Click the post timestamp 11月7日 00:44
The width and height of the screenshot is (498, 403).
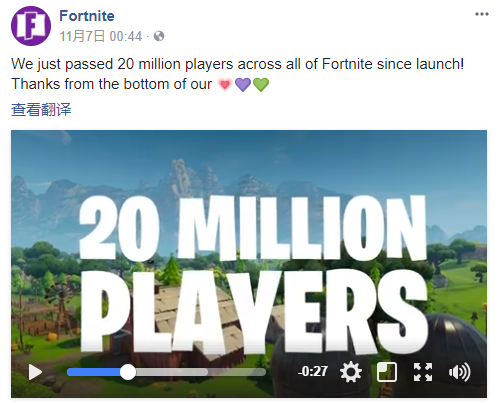click(x=101, y=36)
